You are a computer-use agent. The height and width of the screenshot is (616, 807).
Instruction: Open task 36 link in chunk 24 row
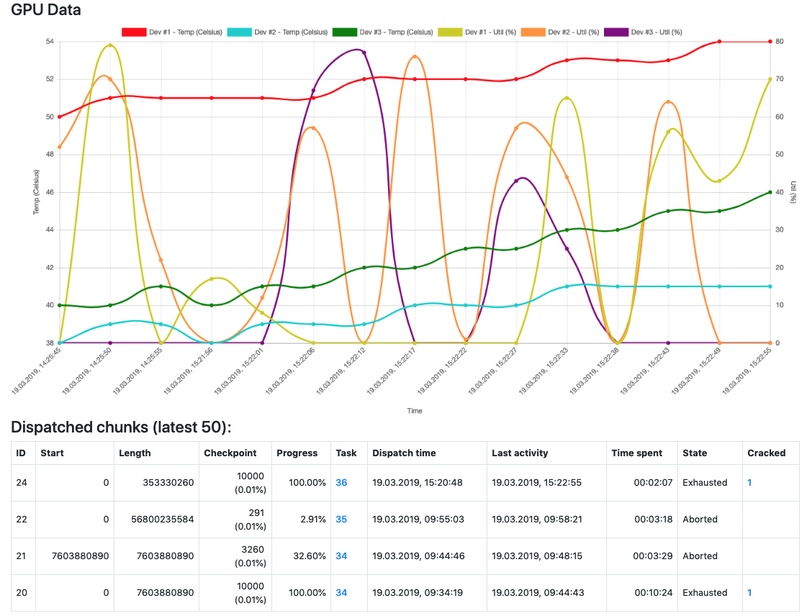click(x=341, y=482)
